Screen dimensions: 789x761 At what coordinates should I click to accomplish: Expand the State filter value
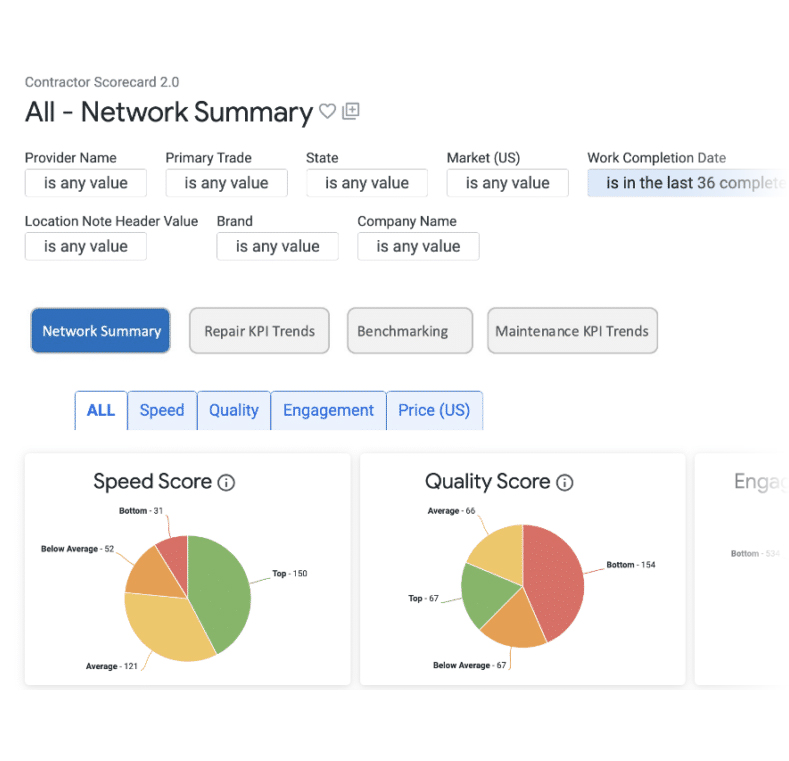point(367,183)
